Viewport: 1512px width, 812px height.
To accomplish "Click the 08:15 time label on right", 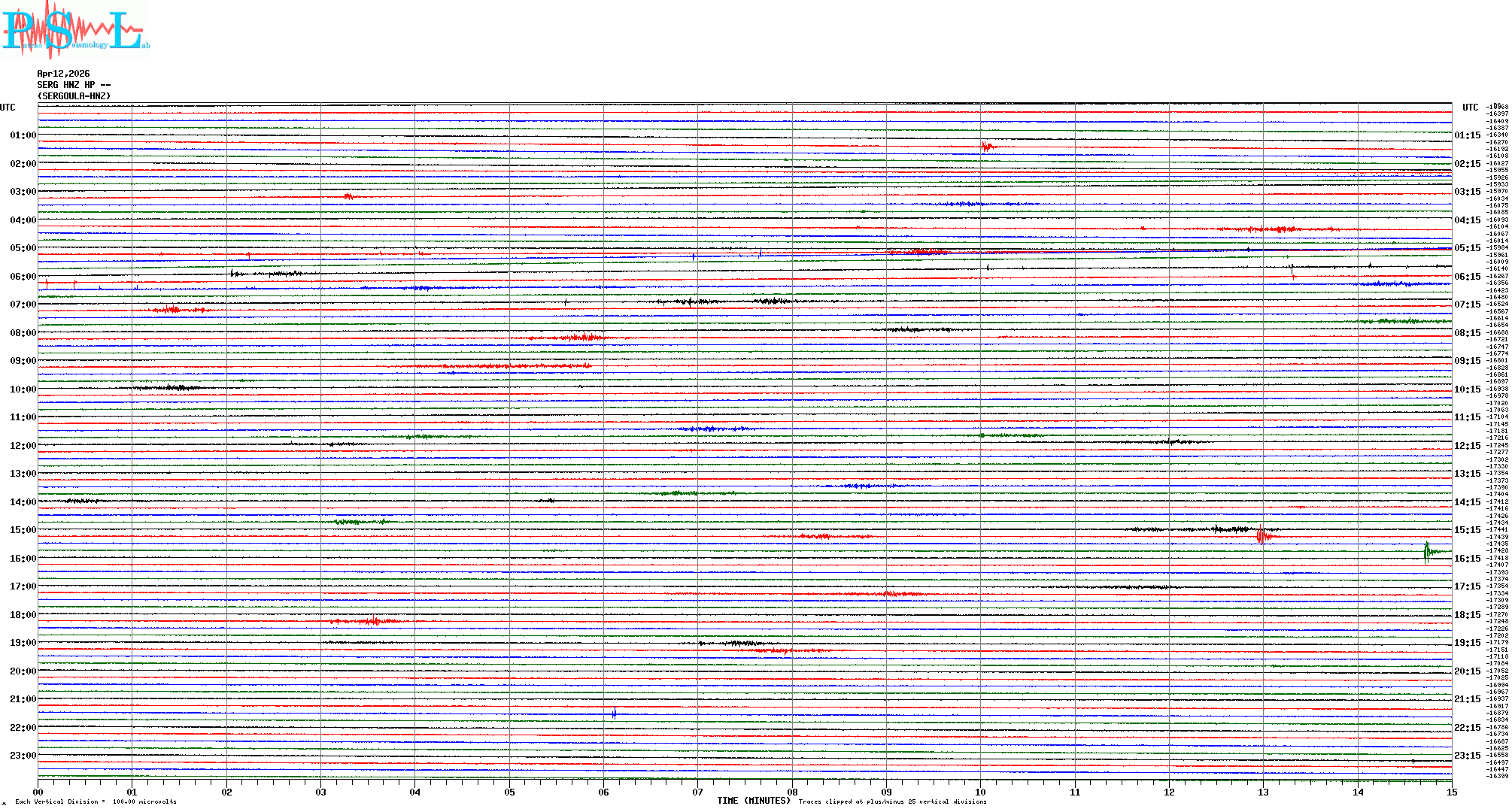I will point(1467,333).
